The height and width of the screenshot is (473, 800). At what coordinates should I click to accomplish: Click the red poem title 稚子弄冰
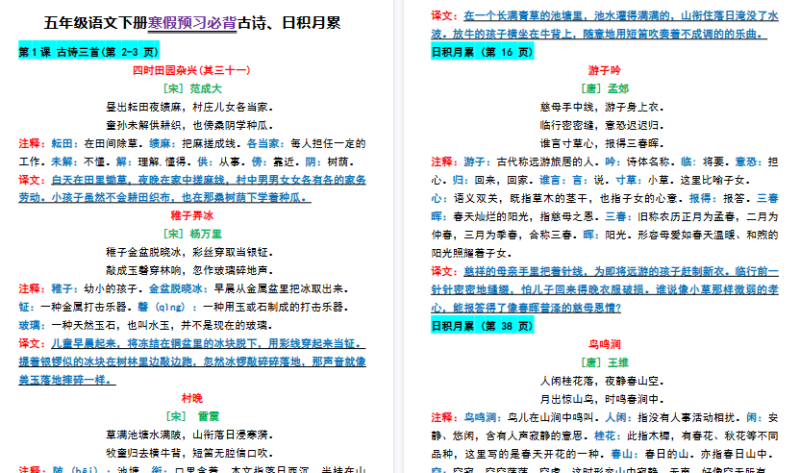tap(192, 216)
